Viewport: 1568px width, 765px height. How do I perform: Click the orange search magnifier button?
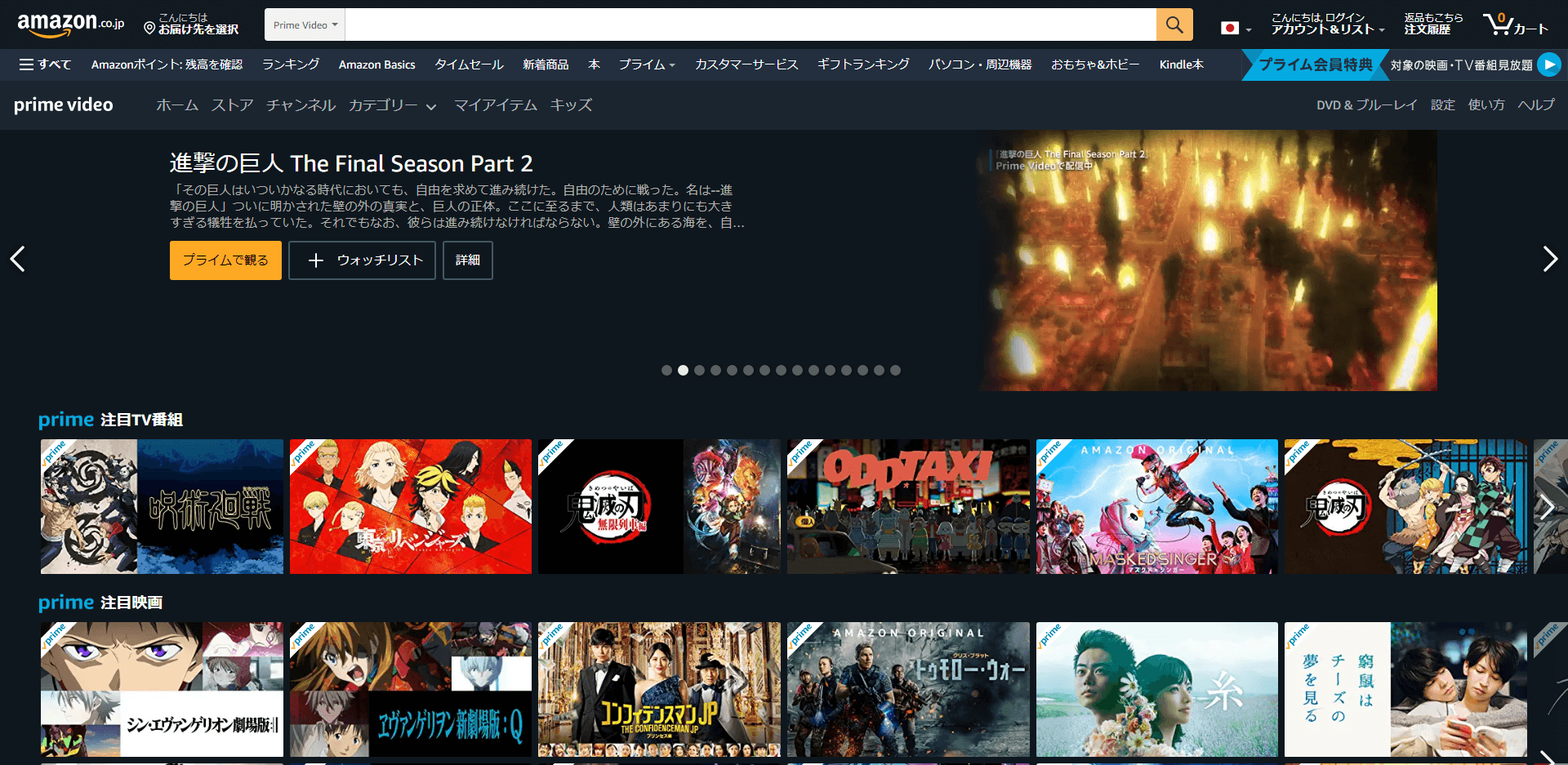[1174, 24]
